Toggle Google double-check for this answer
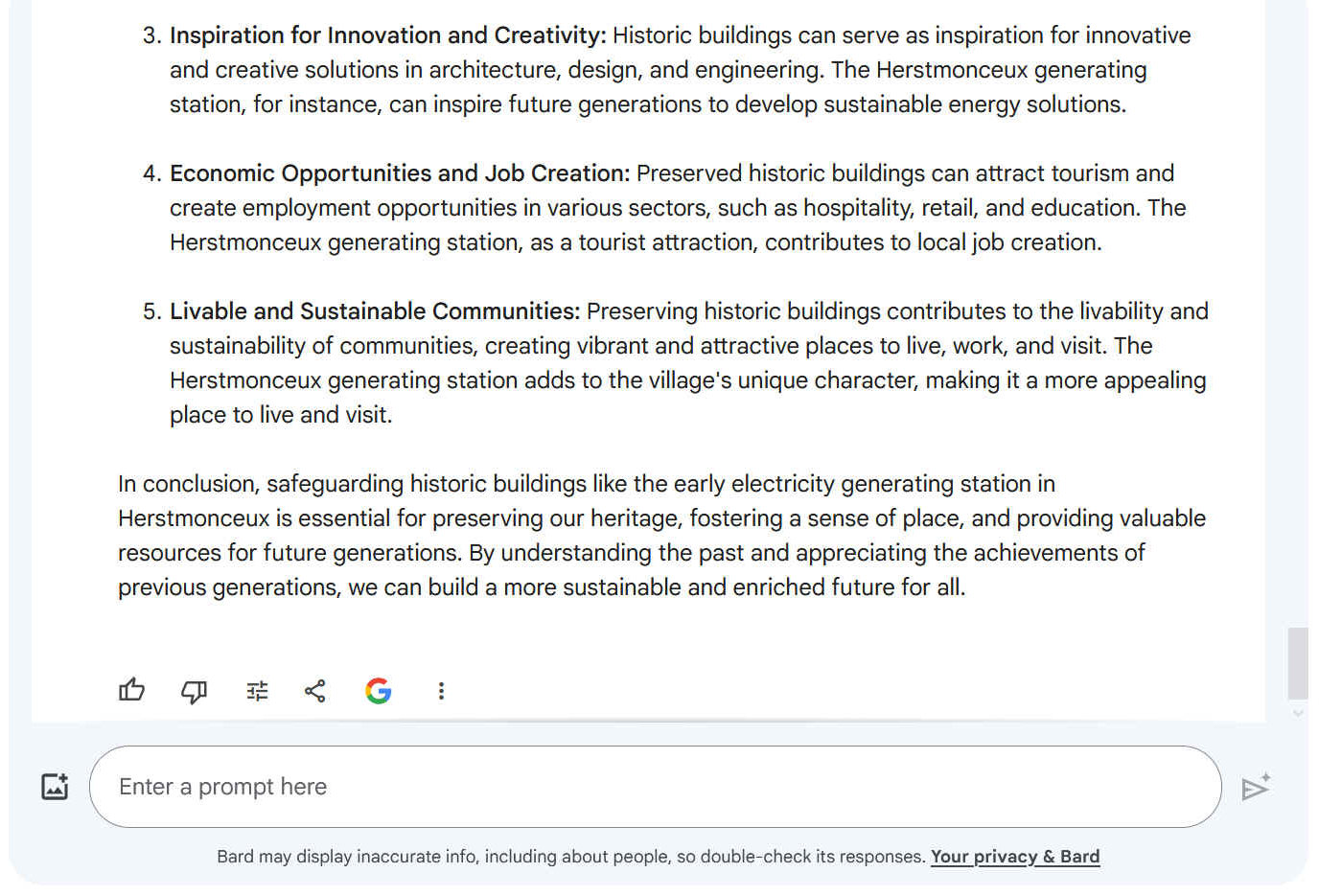Screen dimensions: 1319x896 point(378,690)
